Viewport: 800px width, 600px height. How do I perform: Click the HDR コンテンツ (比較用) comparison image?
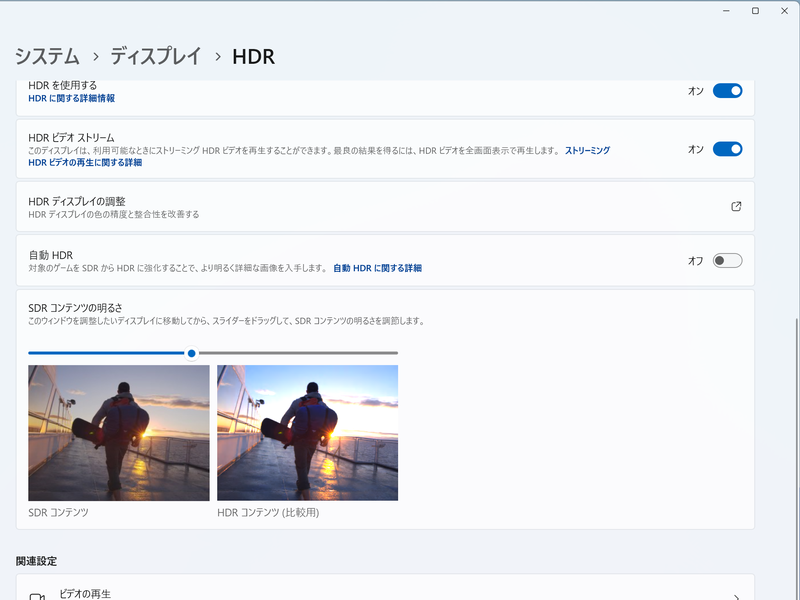(x=306, y=430)
